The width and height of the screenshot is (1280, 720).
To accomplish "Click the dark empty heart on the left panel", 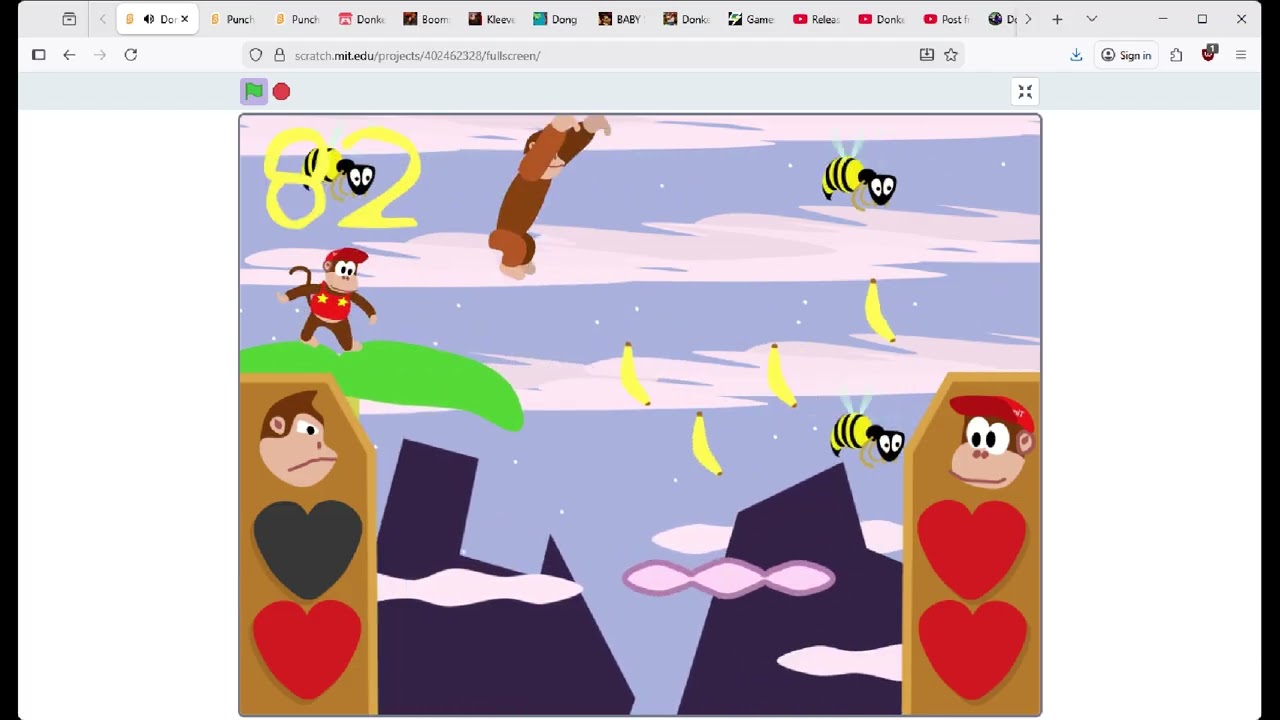I will tap(307, 549).
